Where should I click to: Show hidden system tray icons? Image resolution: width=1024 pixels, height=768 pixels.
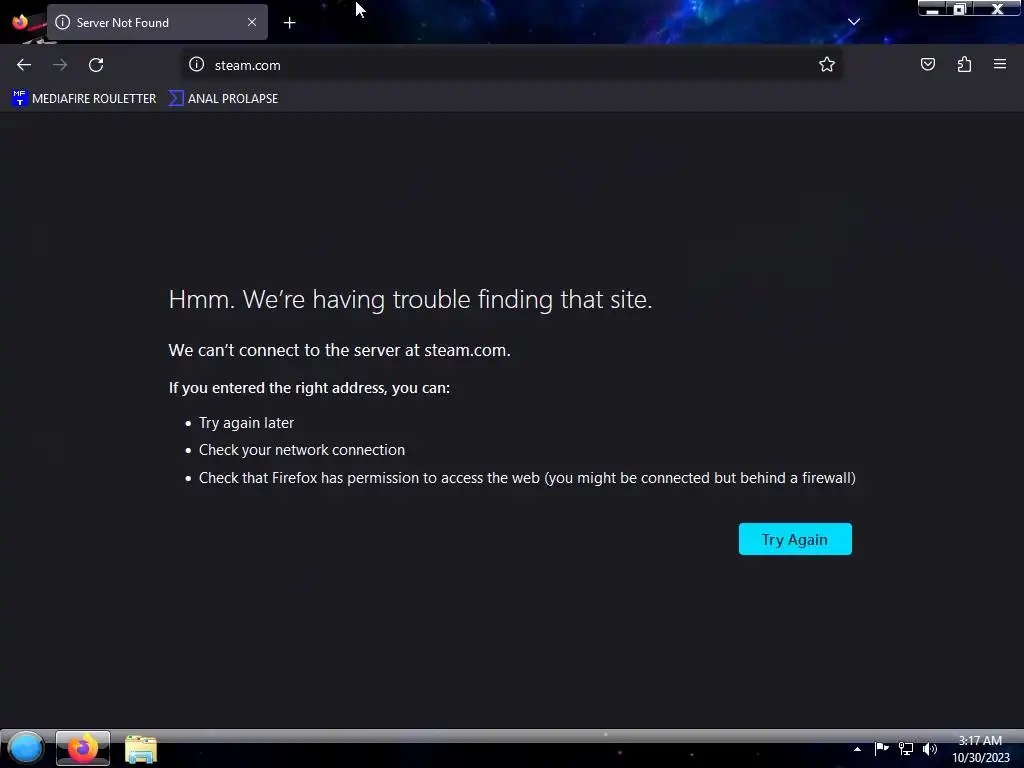(857, 749)
